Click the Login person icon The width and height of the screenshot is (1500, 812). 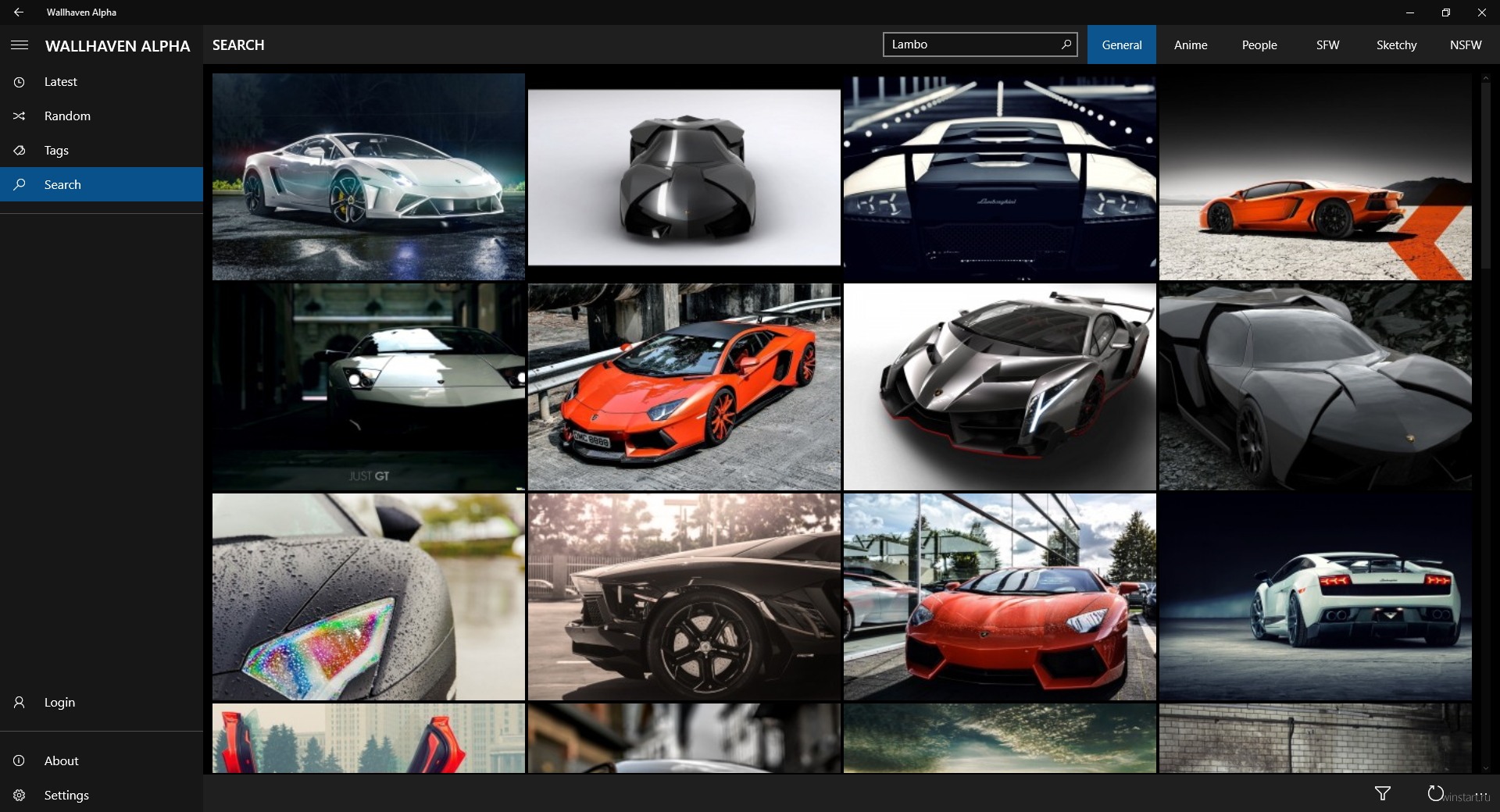point(20,703)
